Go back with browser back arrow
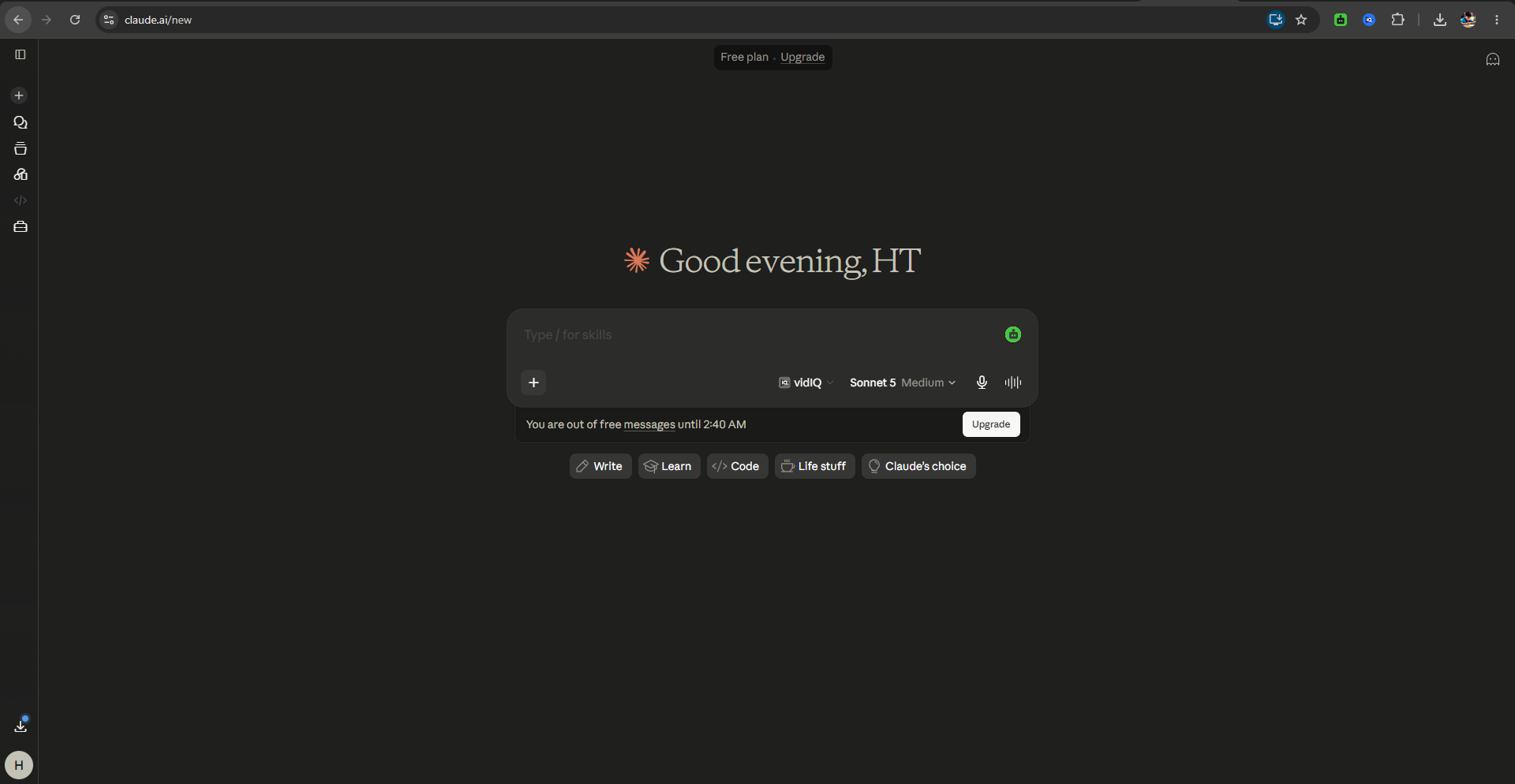Screen dimensions: 1515x784 18,20
